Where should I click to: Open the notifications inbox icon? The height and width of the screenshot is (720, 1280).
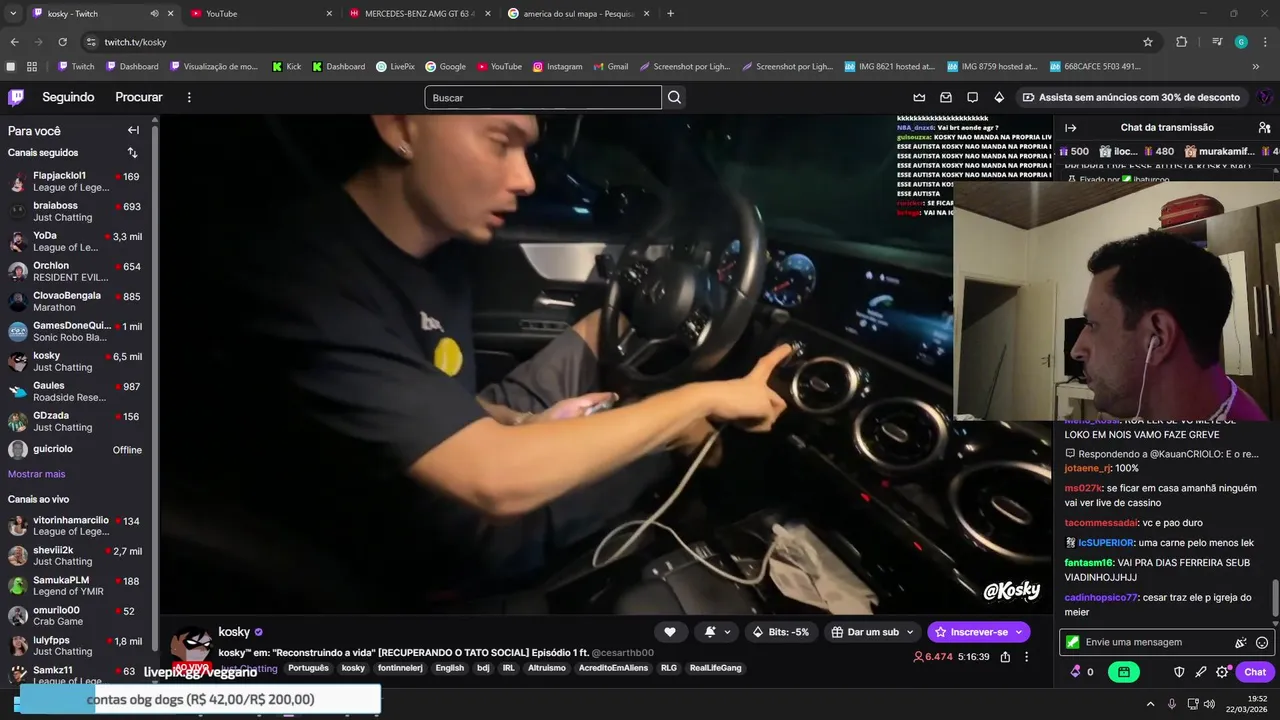coord(946,97)
